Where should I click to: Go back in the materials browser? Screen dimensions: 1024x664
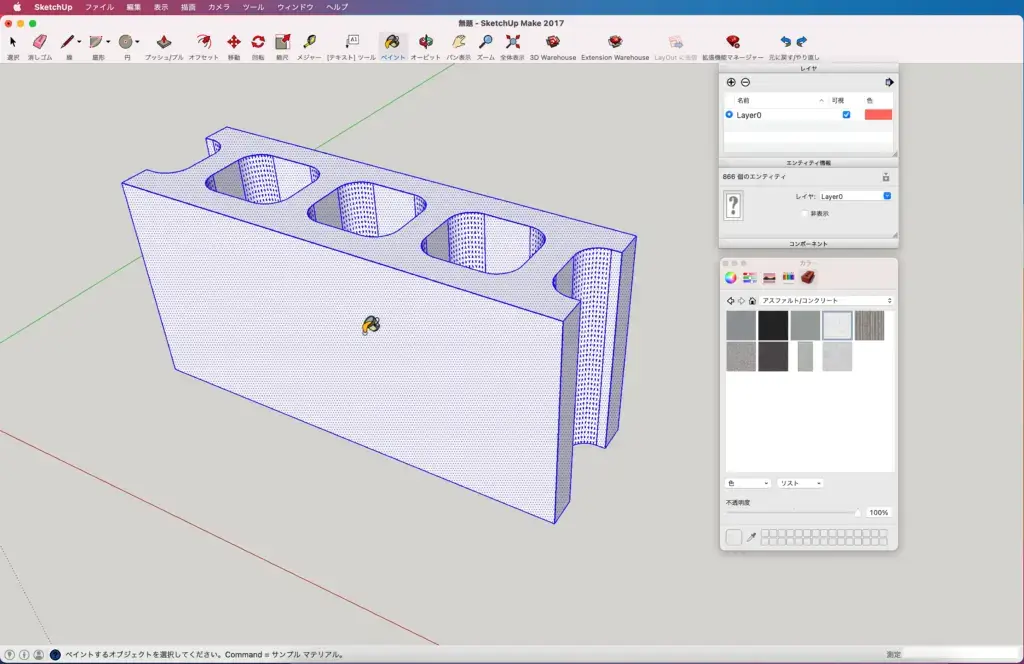pyautogui.click(x=730, y=301)
